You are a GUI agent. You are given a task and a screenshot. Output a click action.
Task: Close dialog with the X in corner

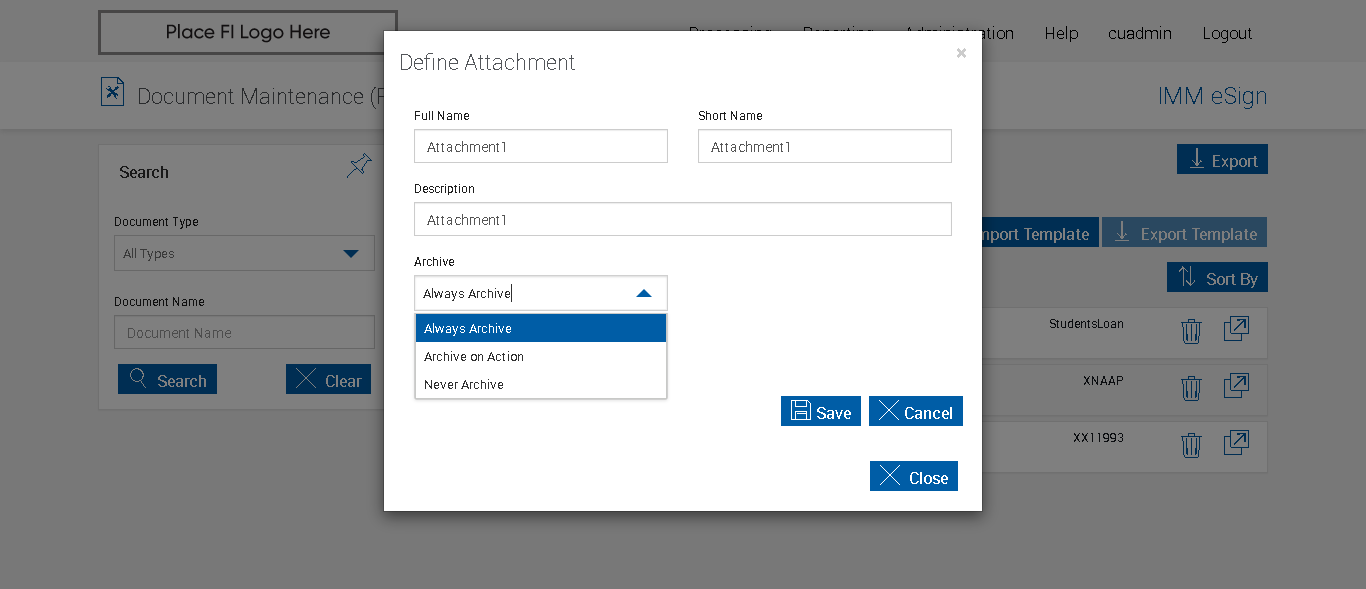coord(961,53)
